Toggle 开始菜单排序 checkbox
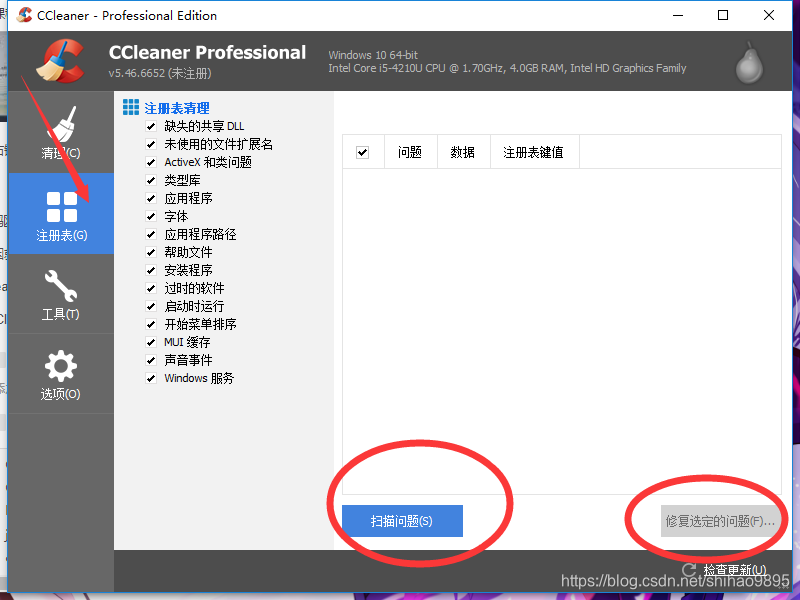 [x=151, y=324]
